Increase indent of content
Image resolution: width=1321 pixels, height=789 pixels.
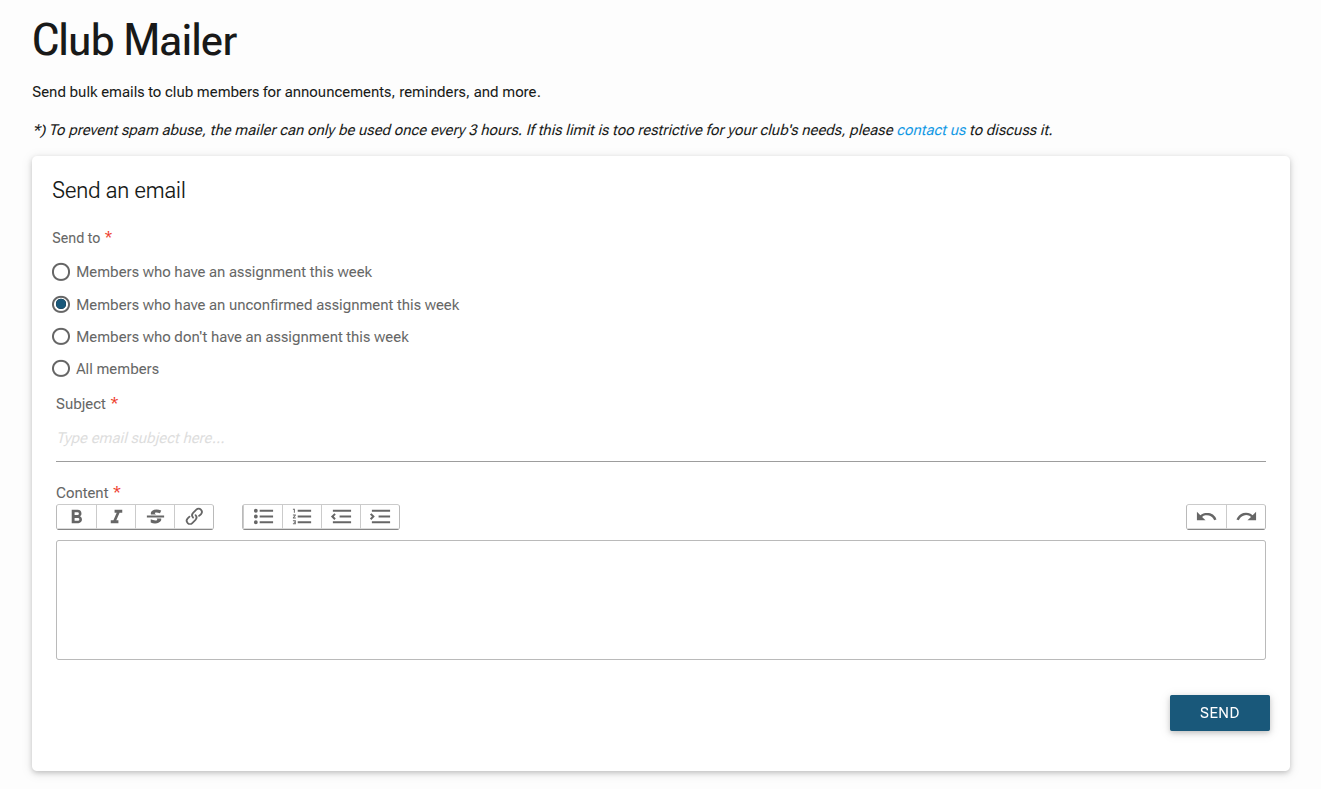pos(380,517)
